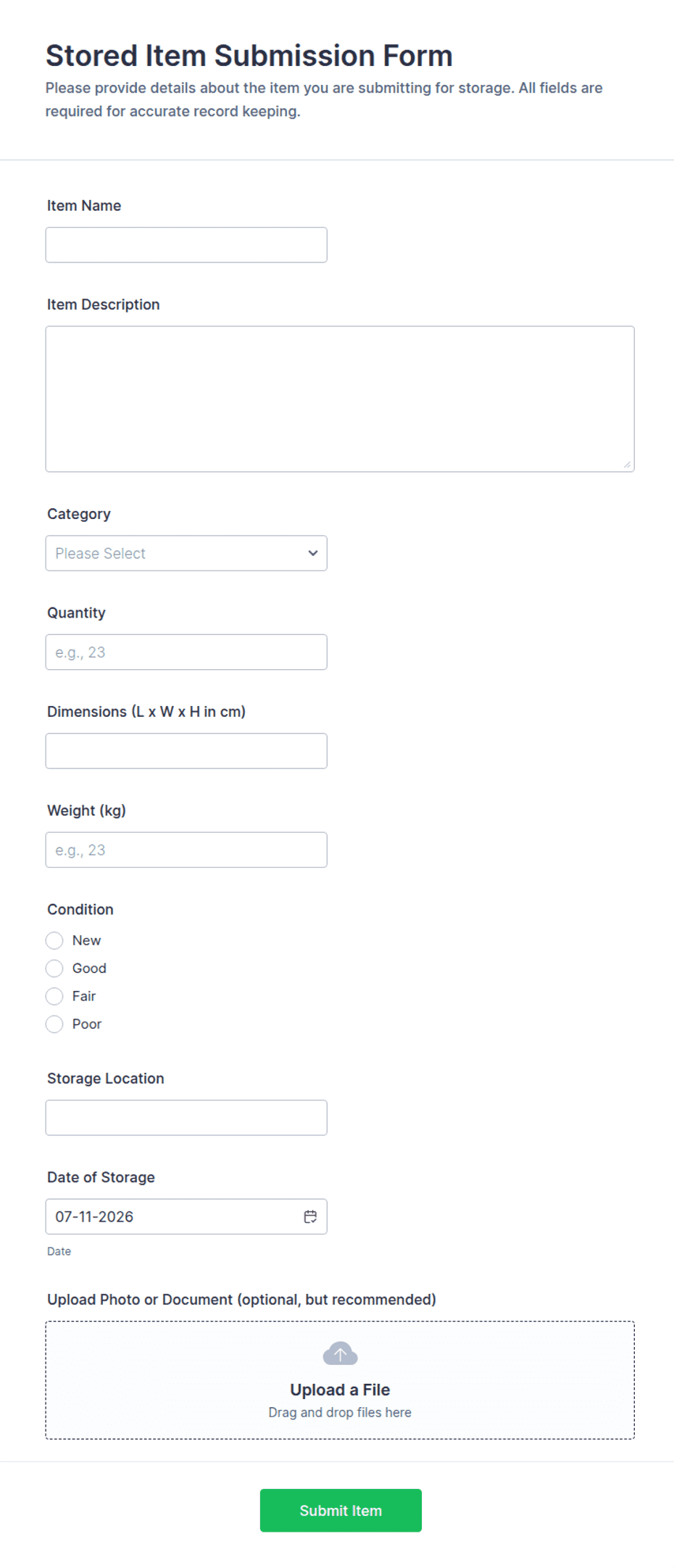Open the Category dropdown
The height and width of the screenshot is (1568, 674).
[186, 553]
